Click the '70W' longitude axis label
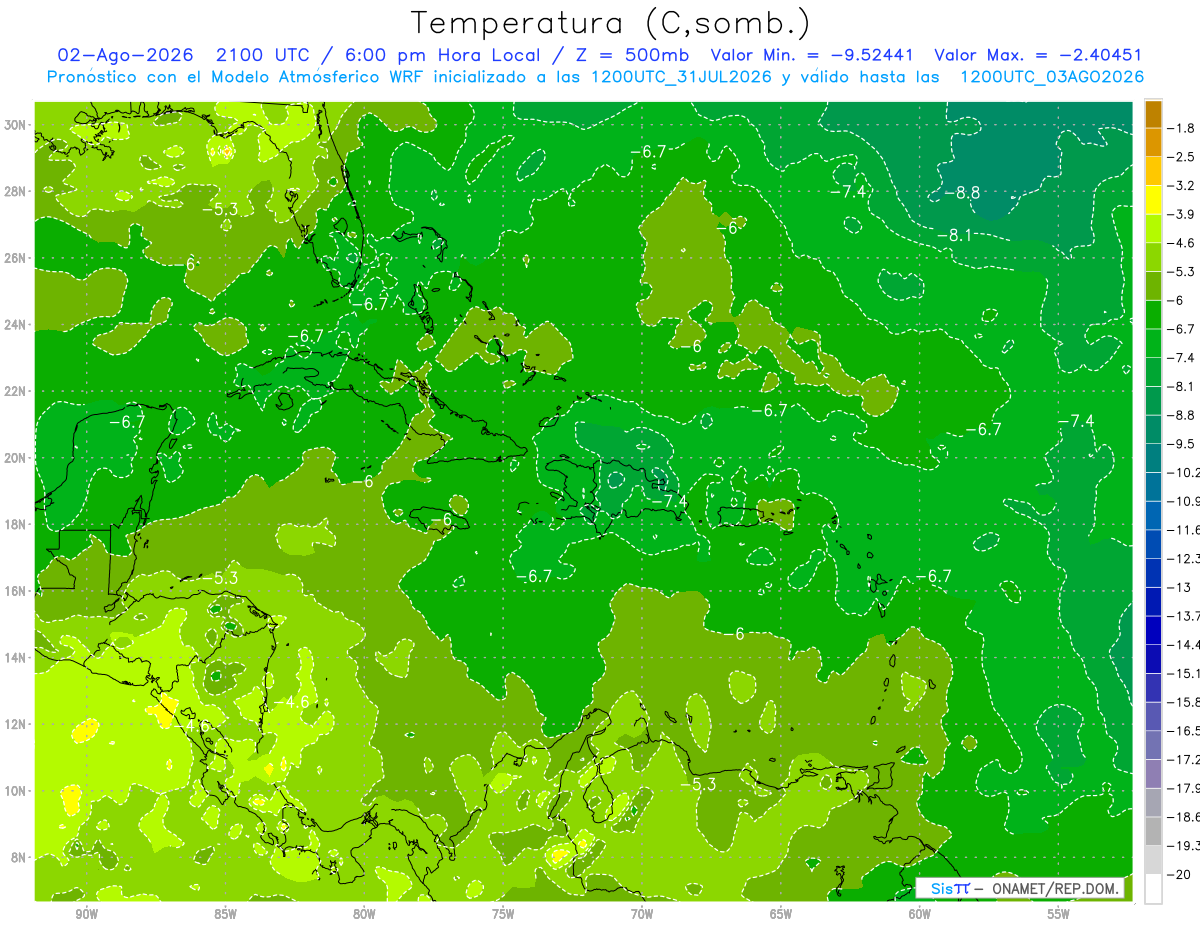Viewport: 1200px width, 927px height. pyautogui.click(x=642, y=914)
